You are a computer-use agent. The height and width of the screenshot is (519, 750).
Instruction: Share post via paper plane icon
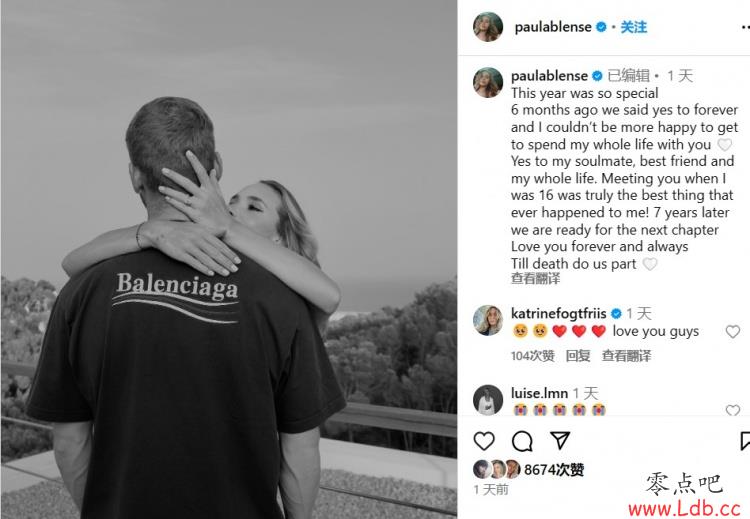560,441
